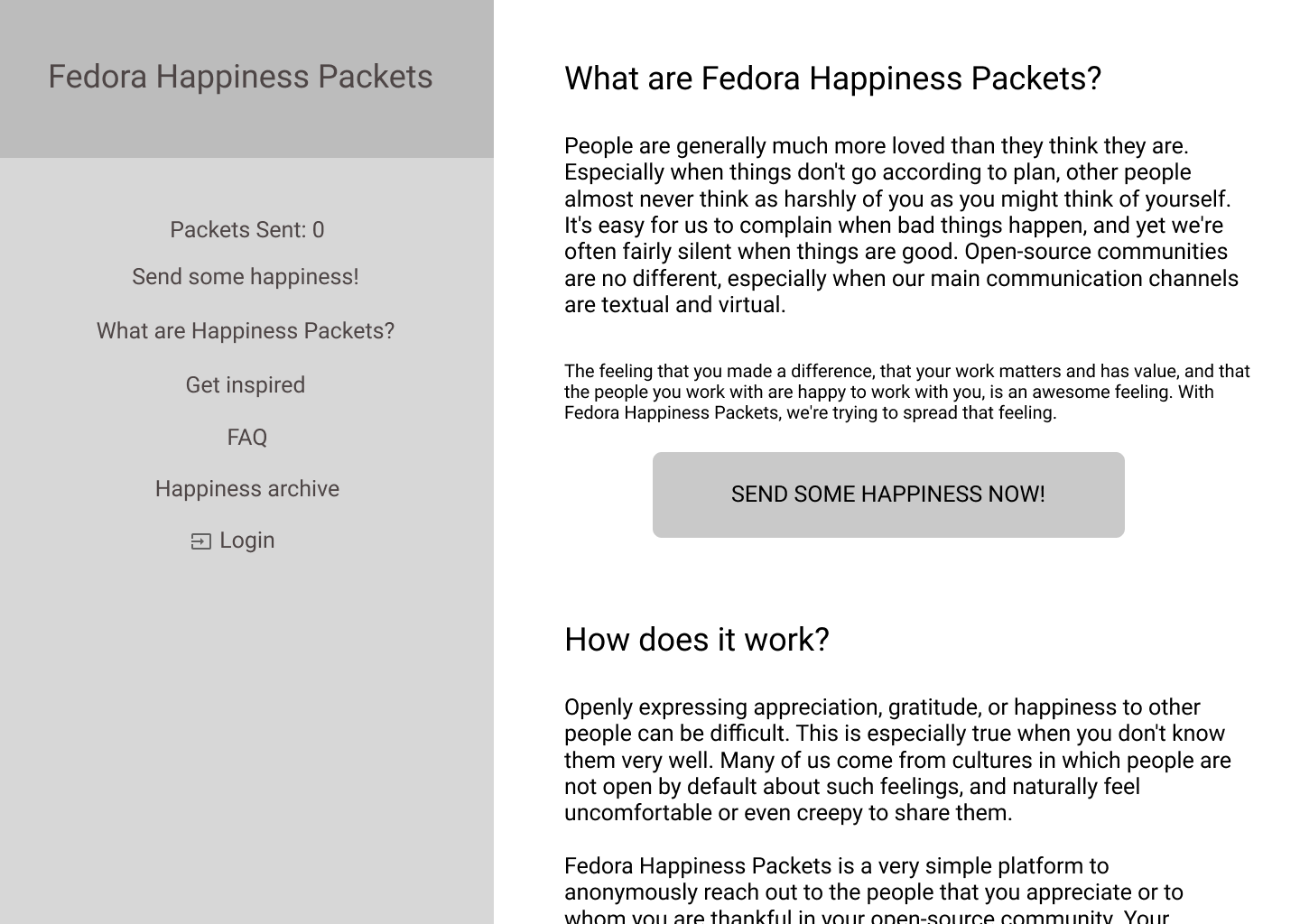This screenshot has width=1300, height=924.
Task: Open Send some happiness! sidebar link
Action: pyautogui.click(x=246, y=277)
